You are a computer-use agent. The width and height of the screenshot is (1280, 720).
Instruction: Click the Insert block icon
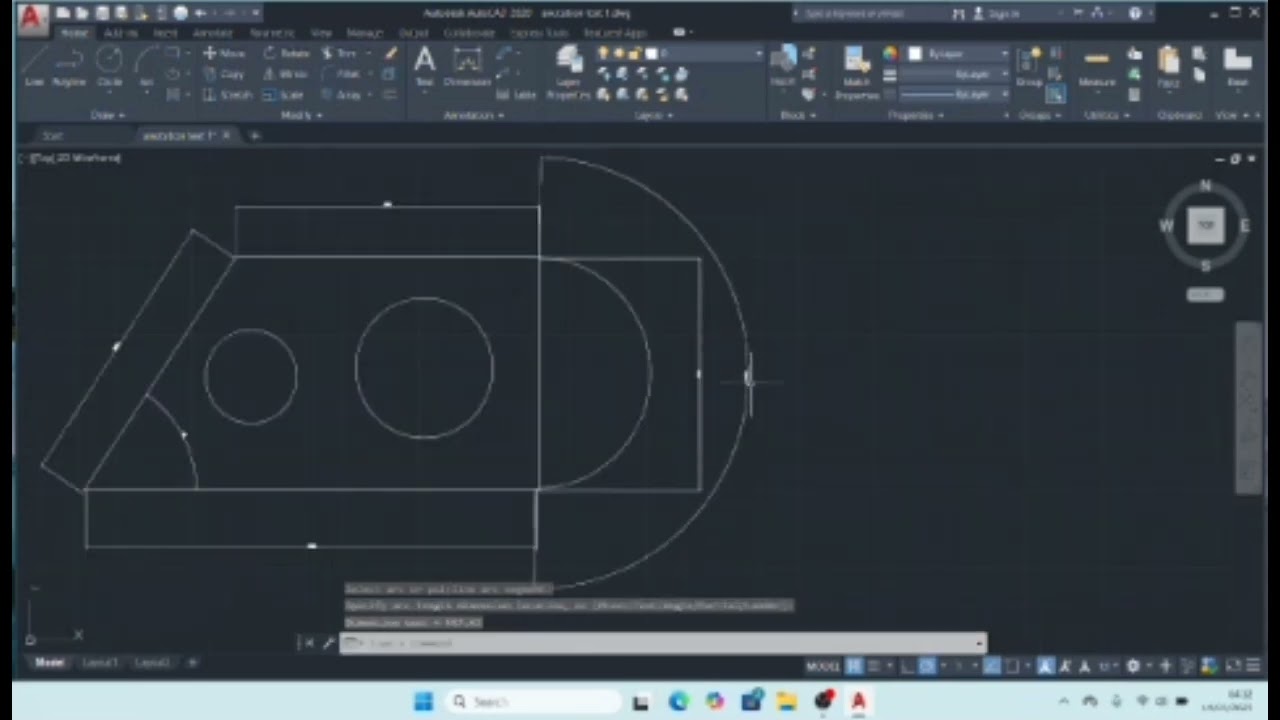pyautogui.click(x=783, y=66)
